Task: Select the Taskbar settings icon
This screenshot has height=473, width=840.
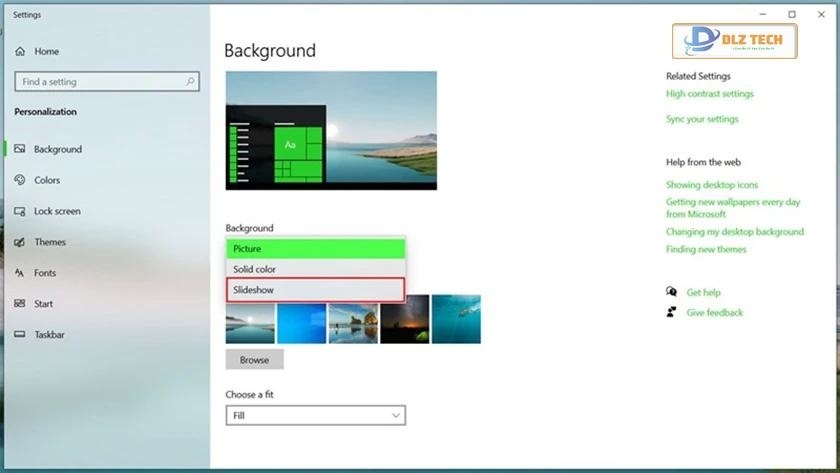Action: [x=21, y=335]
